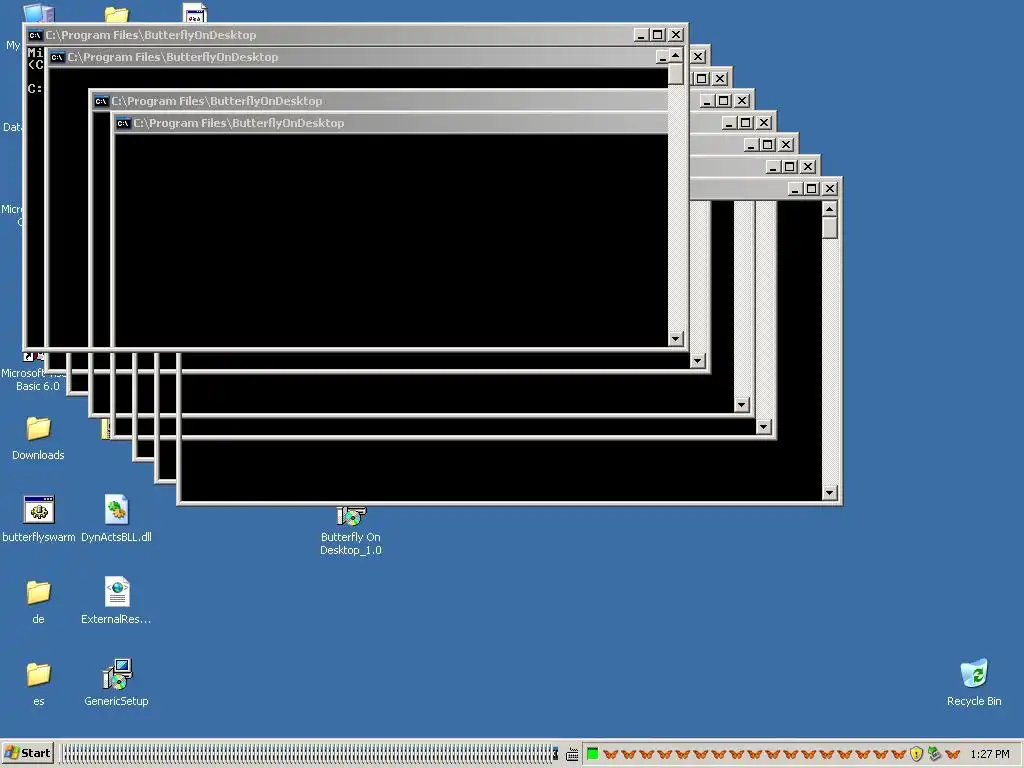Click the yellow security shield tray icon
The height and width of the screenshot is (768, 1024).
[x=916, y=754]
